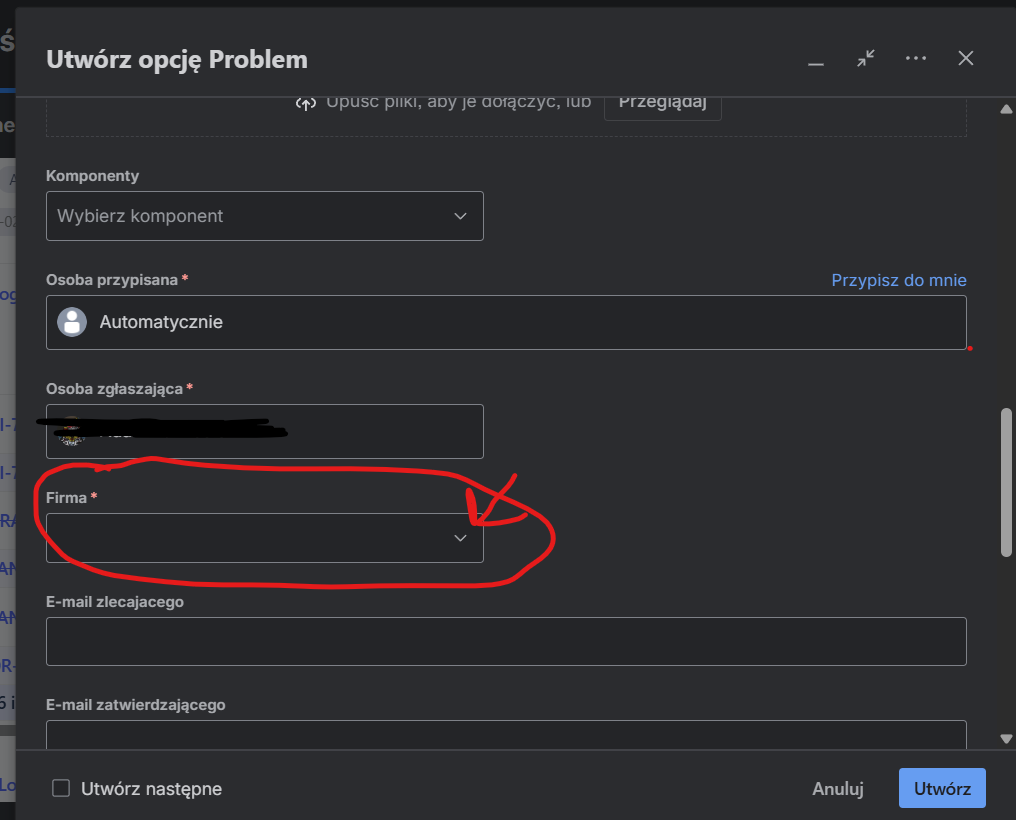The width and height of the screenshot is (1016, 820).
Task: Click the blue Utwórz button
Action: point(942,788)
